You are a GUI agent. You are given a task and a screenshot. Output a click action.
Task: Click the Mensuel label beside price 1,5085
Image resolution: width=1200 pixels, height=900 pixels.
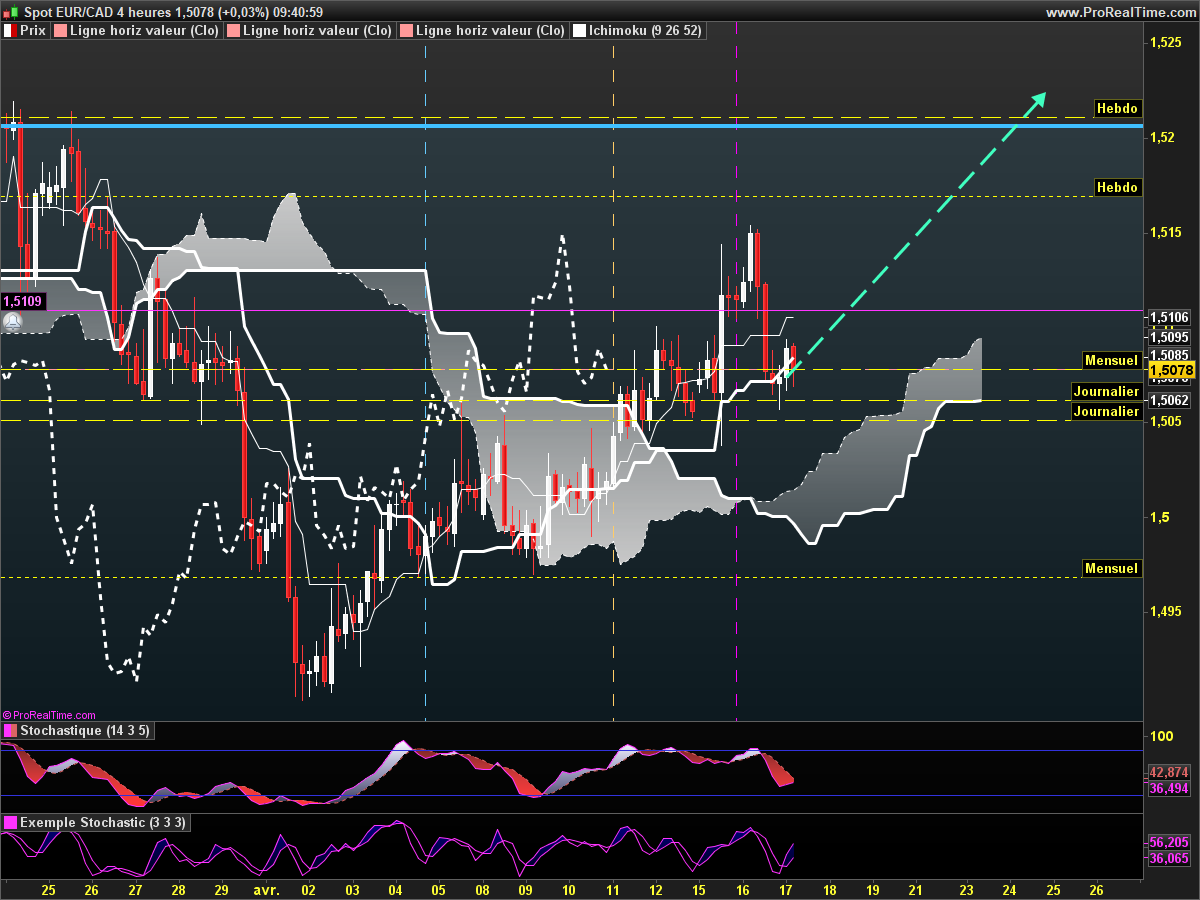click(x=1112, y=360)
